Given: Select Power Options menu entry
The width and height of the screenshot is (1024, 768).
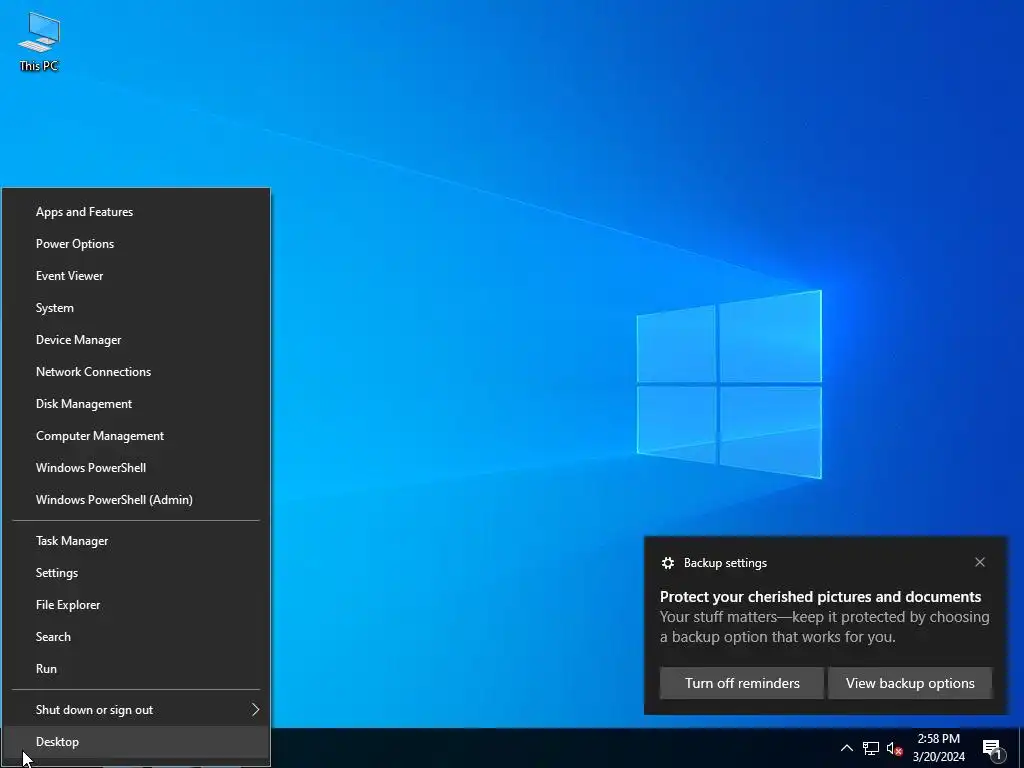Looking at the screenshot, I should (136, 244).
